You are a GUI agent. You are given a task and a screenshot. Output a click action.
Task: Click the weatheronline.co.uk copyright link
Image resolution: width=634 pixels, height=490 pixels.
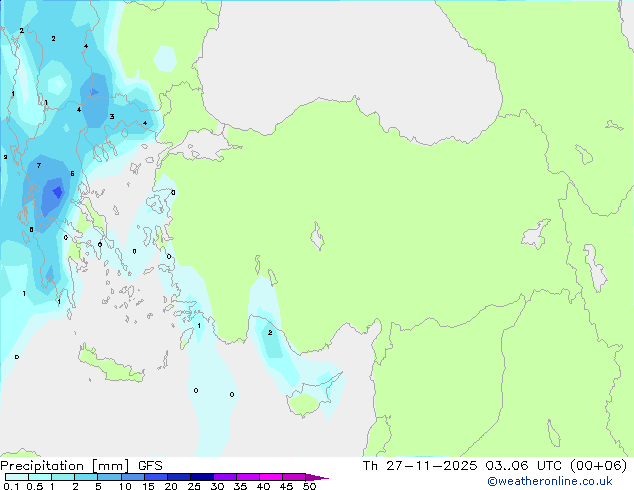tap(549, 481)
